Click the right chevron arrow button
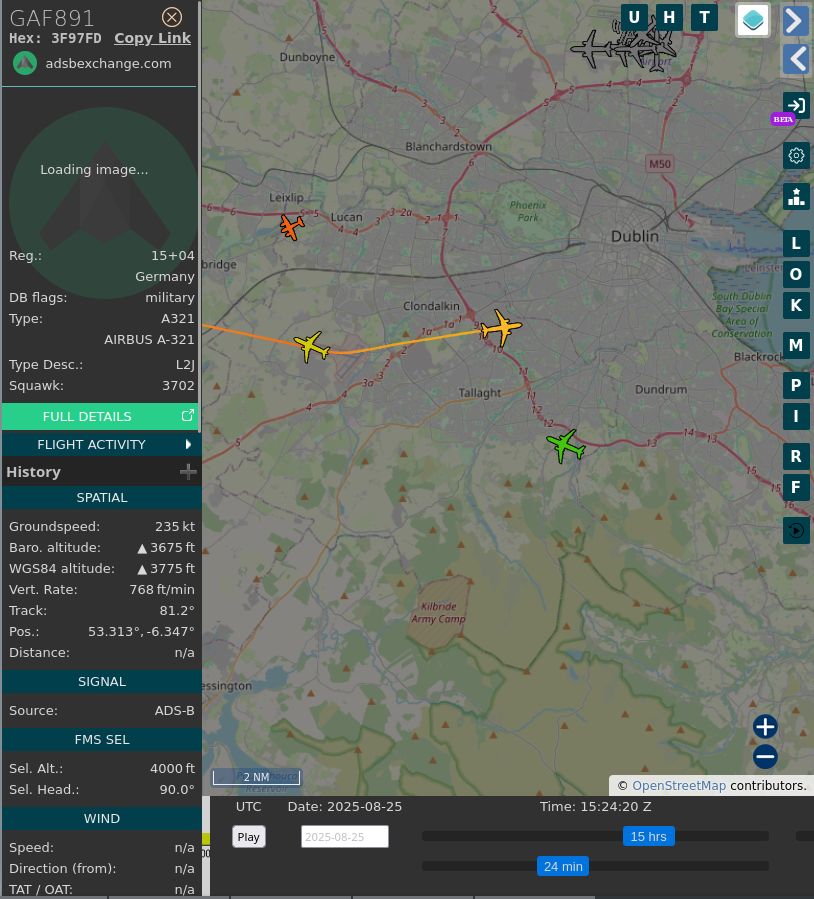This screenshot has height=899, width=814. pos(796,21)
